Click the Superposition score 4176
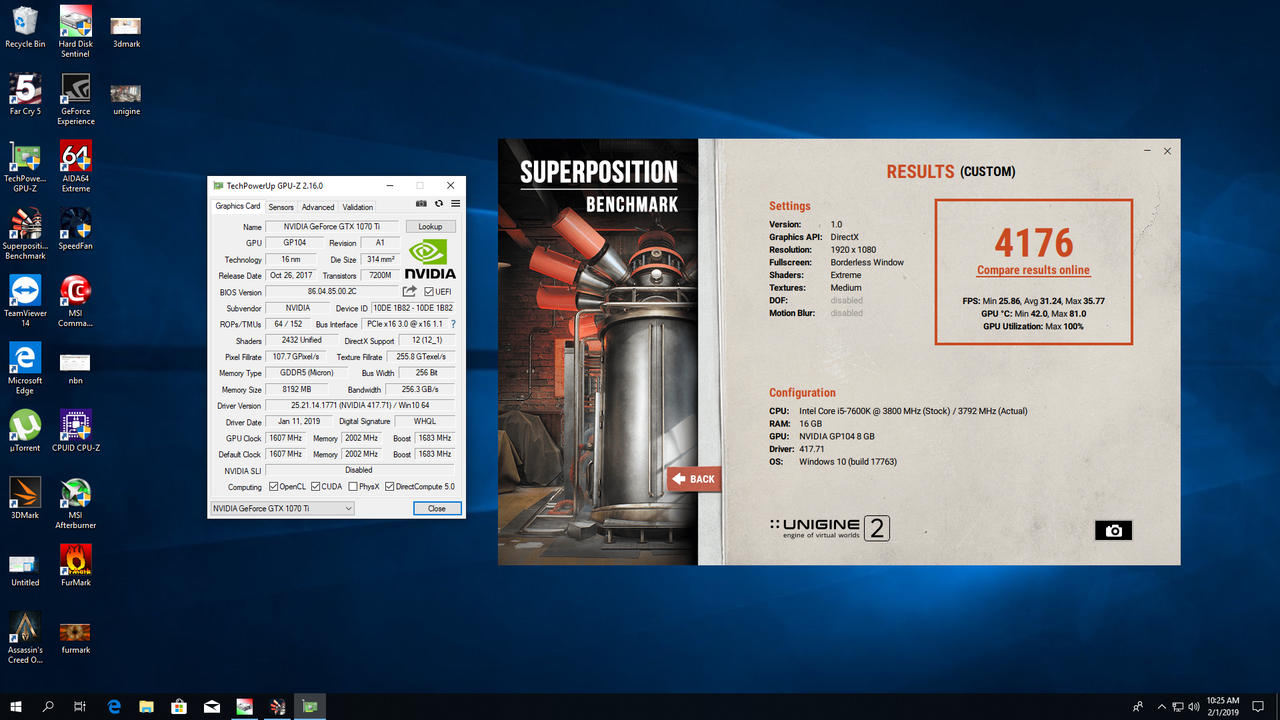 point(1033,243)
